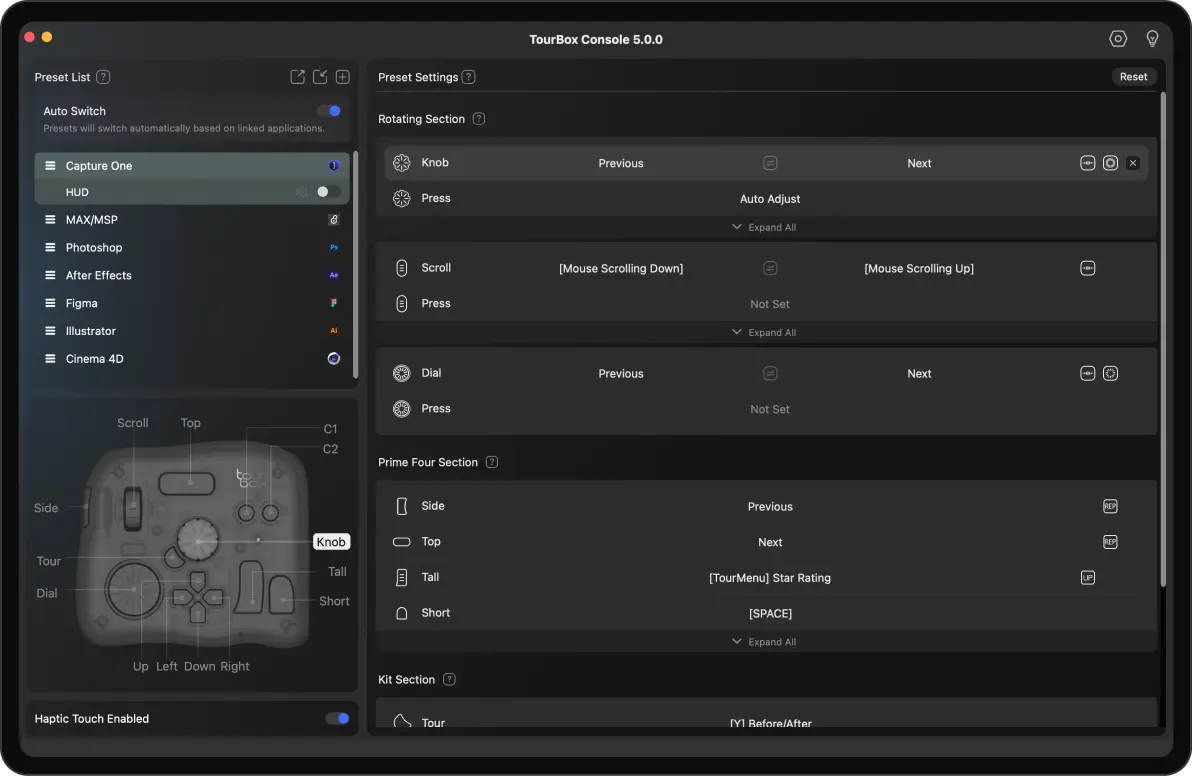Open the export preset icon above Preset List

pos(297,76)
